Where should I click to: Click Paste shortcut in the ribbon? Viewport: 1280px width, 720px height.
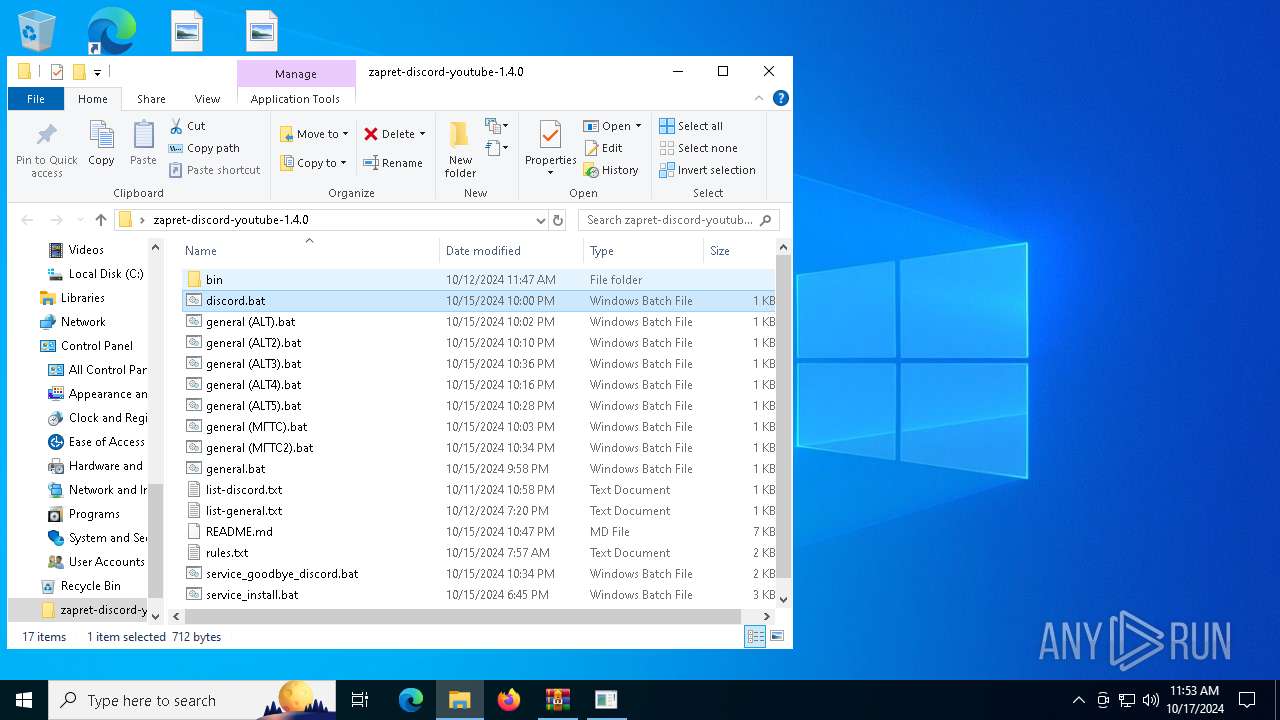(x=214, y=170)
